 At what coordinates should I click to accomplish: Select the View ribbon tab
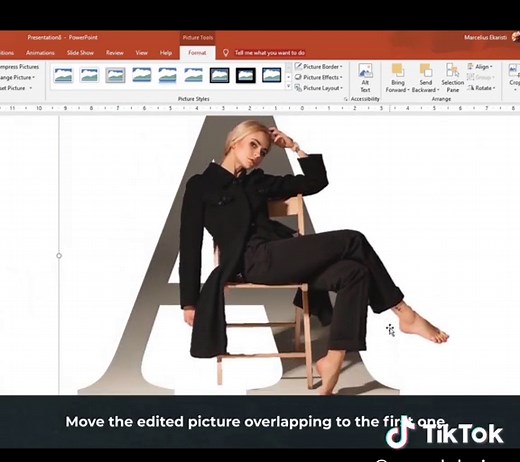[141, 53]
